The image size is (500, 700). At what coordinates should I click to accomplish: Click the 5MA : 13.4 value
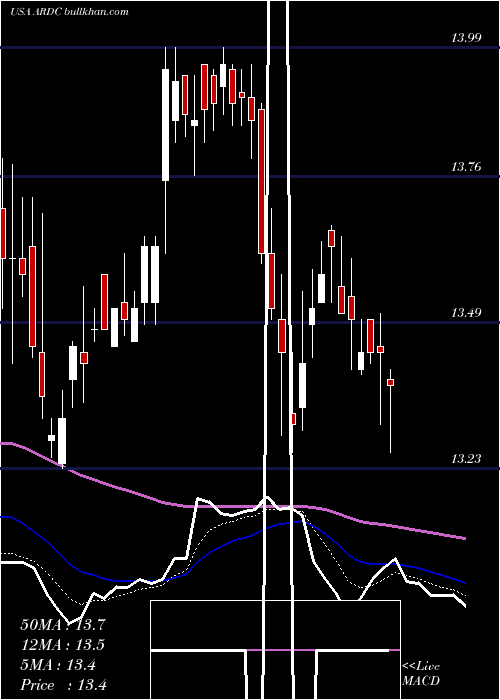click(x=58, y=665)
